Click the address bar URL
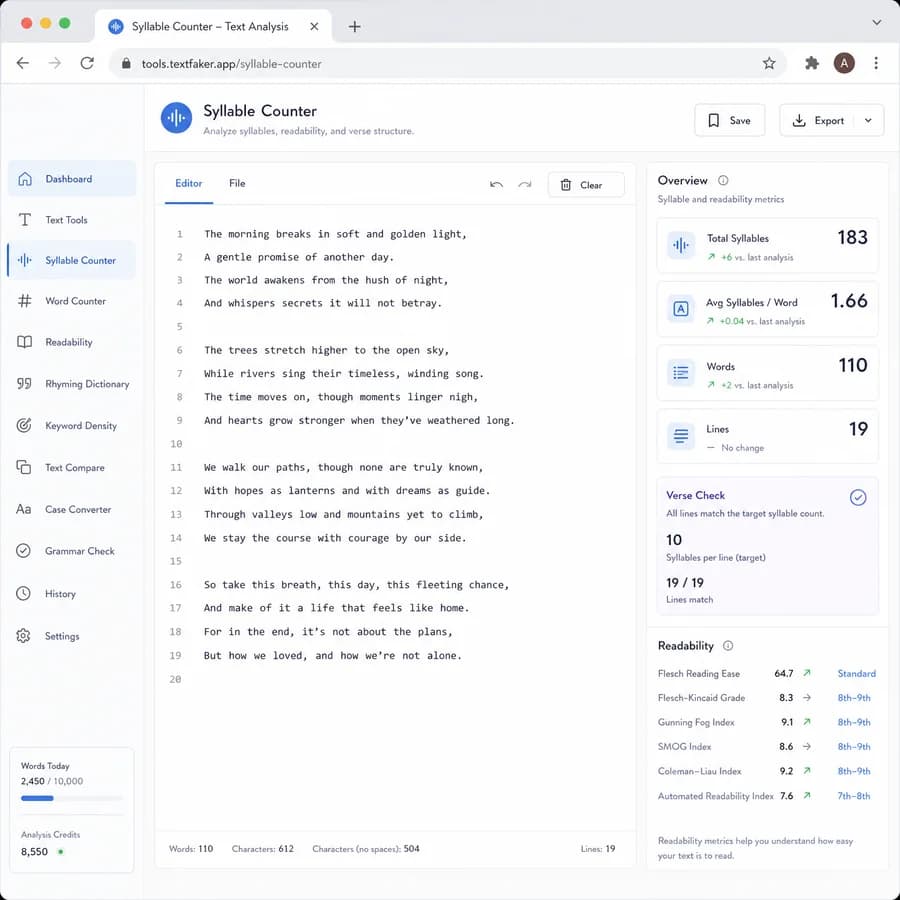 coord(231,64)
